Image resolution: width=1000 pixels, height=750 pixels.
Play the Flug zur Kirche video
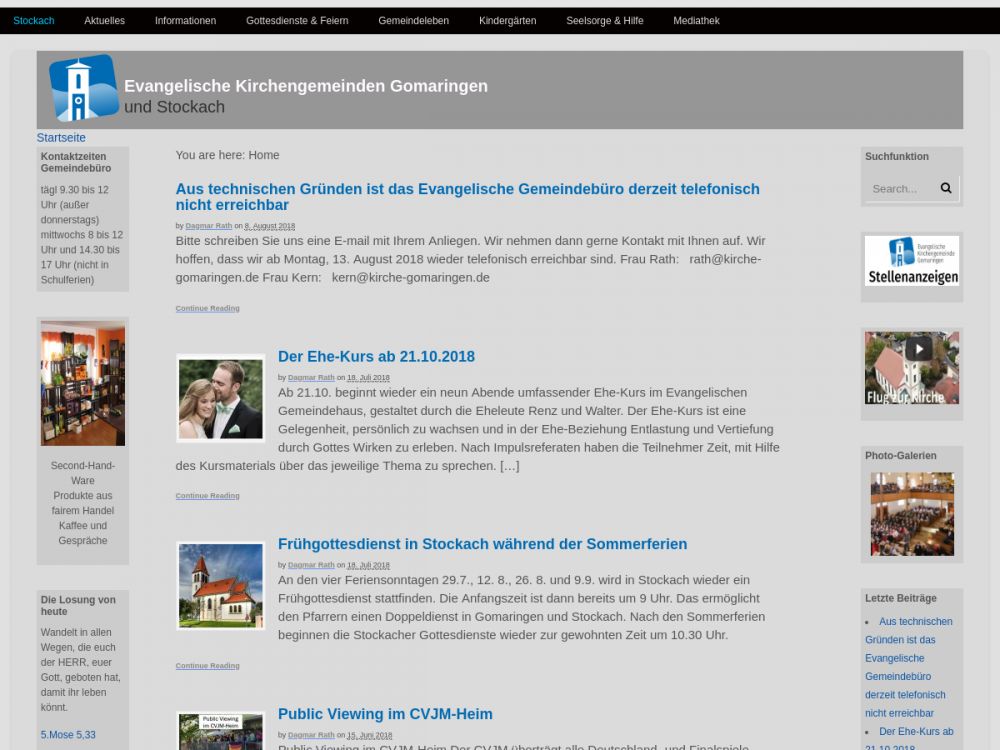[x=918, y=349]
